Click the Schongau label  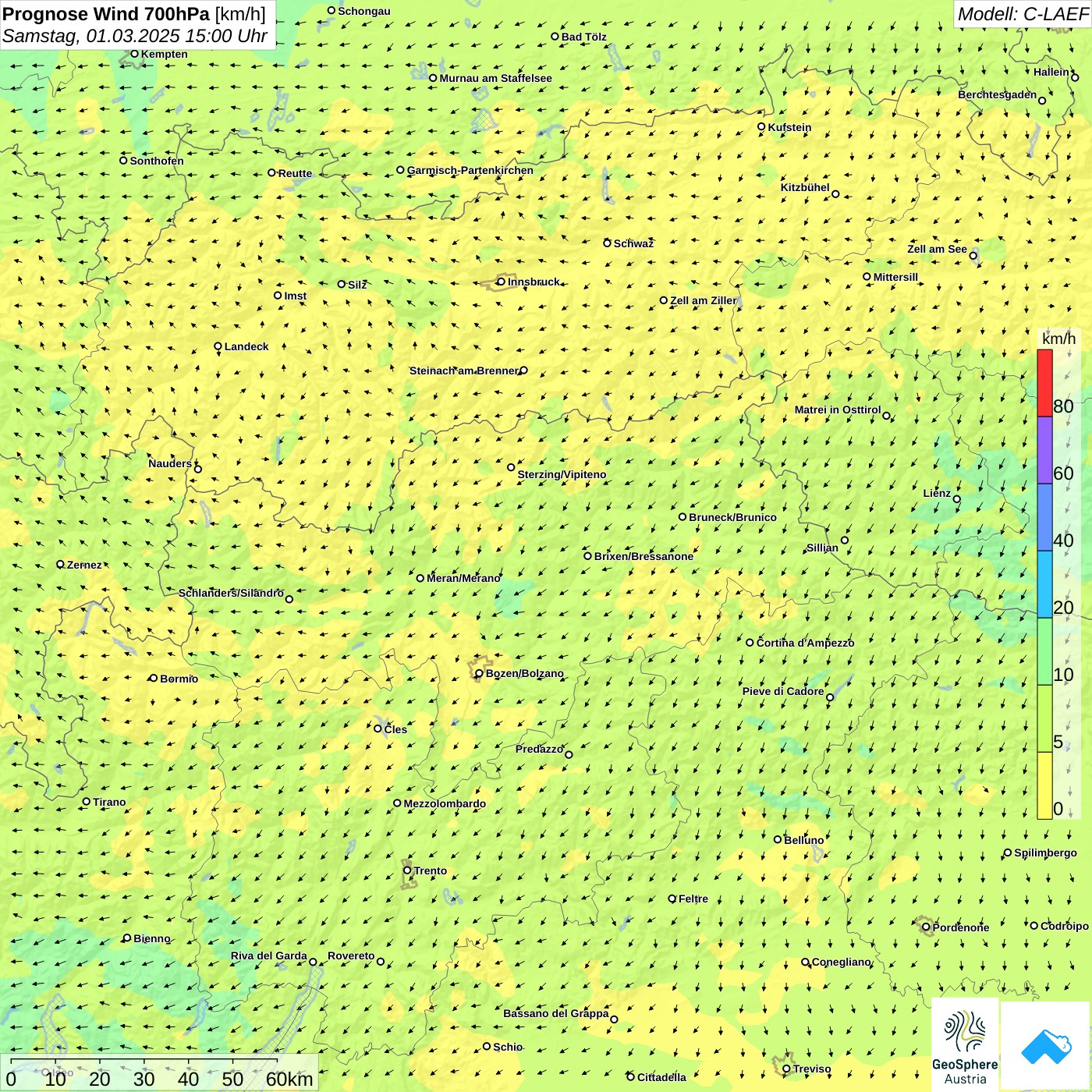363,11
